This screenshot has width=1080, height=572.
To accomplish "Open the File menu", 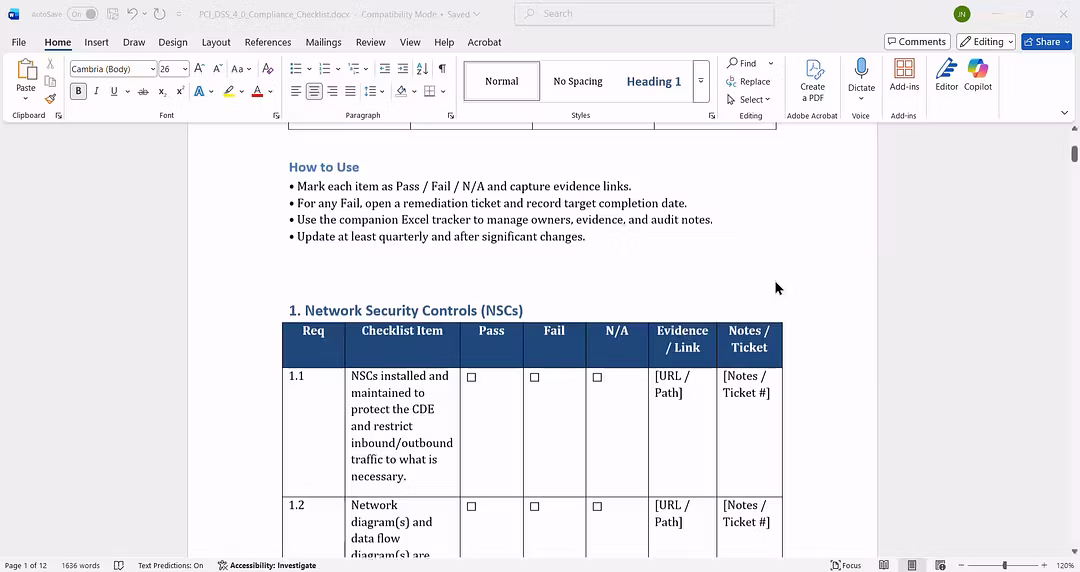I will tap(19, 42).
